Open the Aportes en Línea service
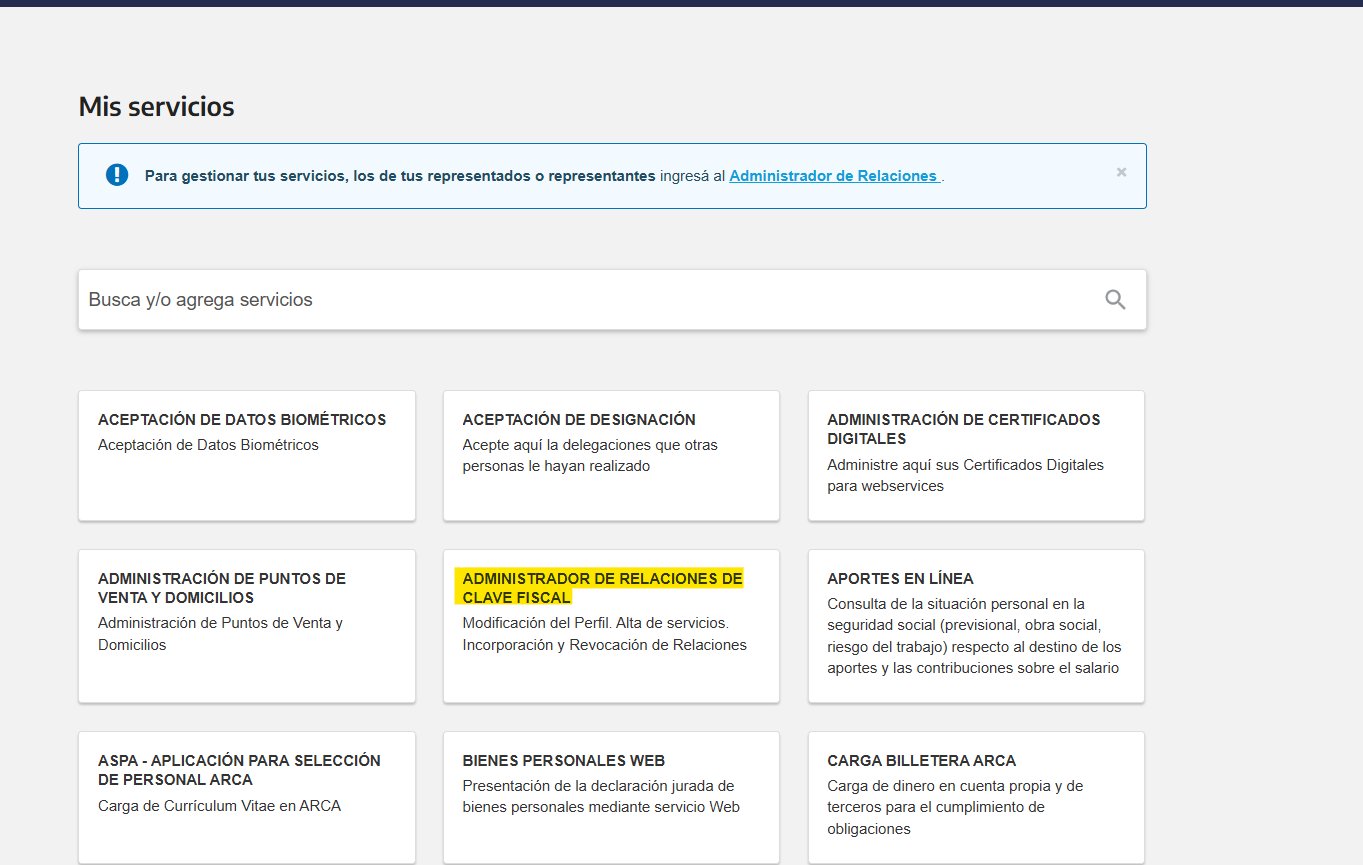Image resolution: width=1363 pixels, height=865 pixels. [x=976, y=625]
